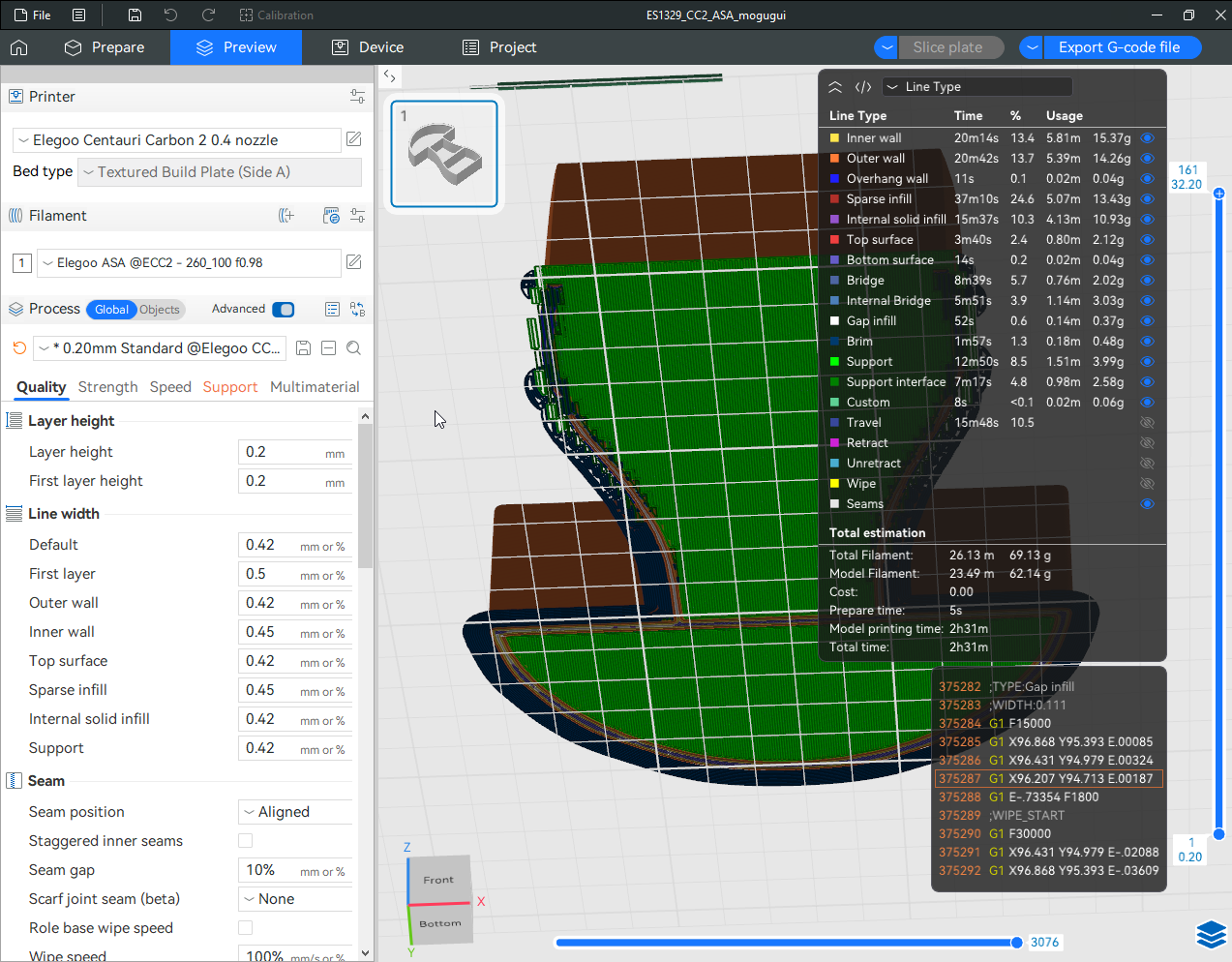The height and width of the screenshot is (962, 1232).
Task: Open the printer settings edit icon
Action: 354,139
